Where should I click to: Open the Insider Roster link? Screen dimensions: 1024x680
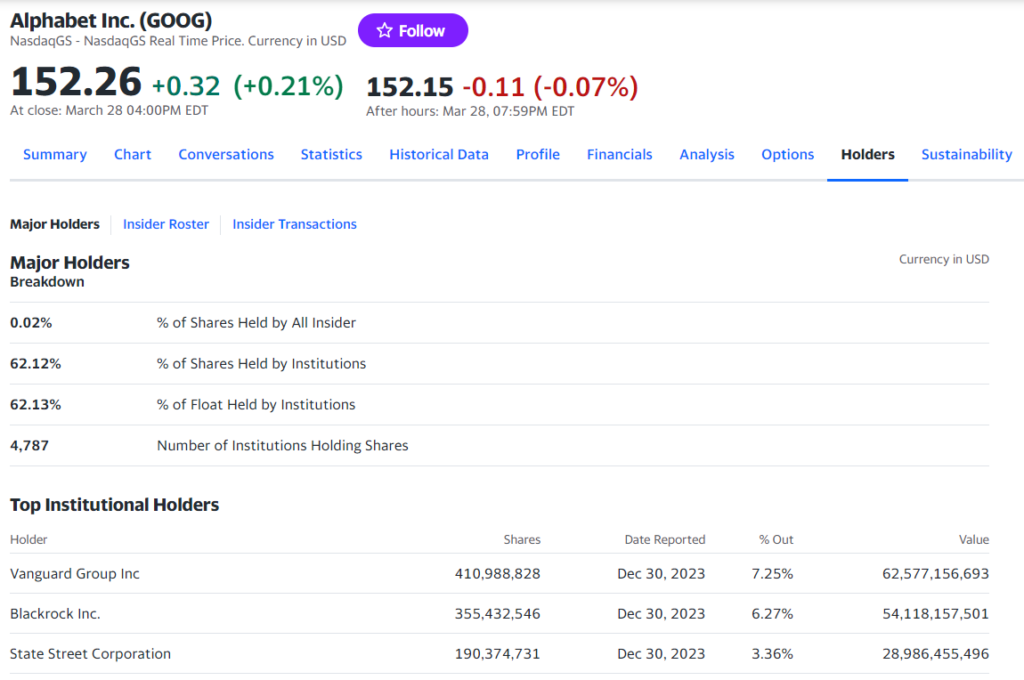pos(166,224)
